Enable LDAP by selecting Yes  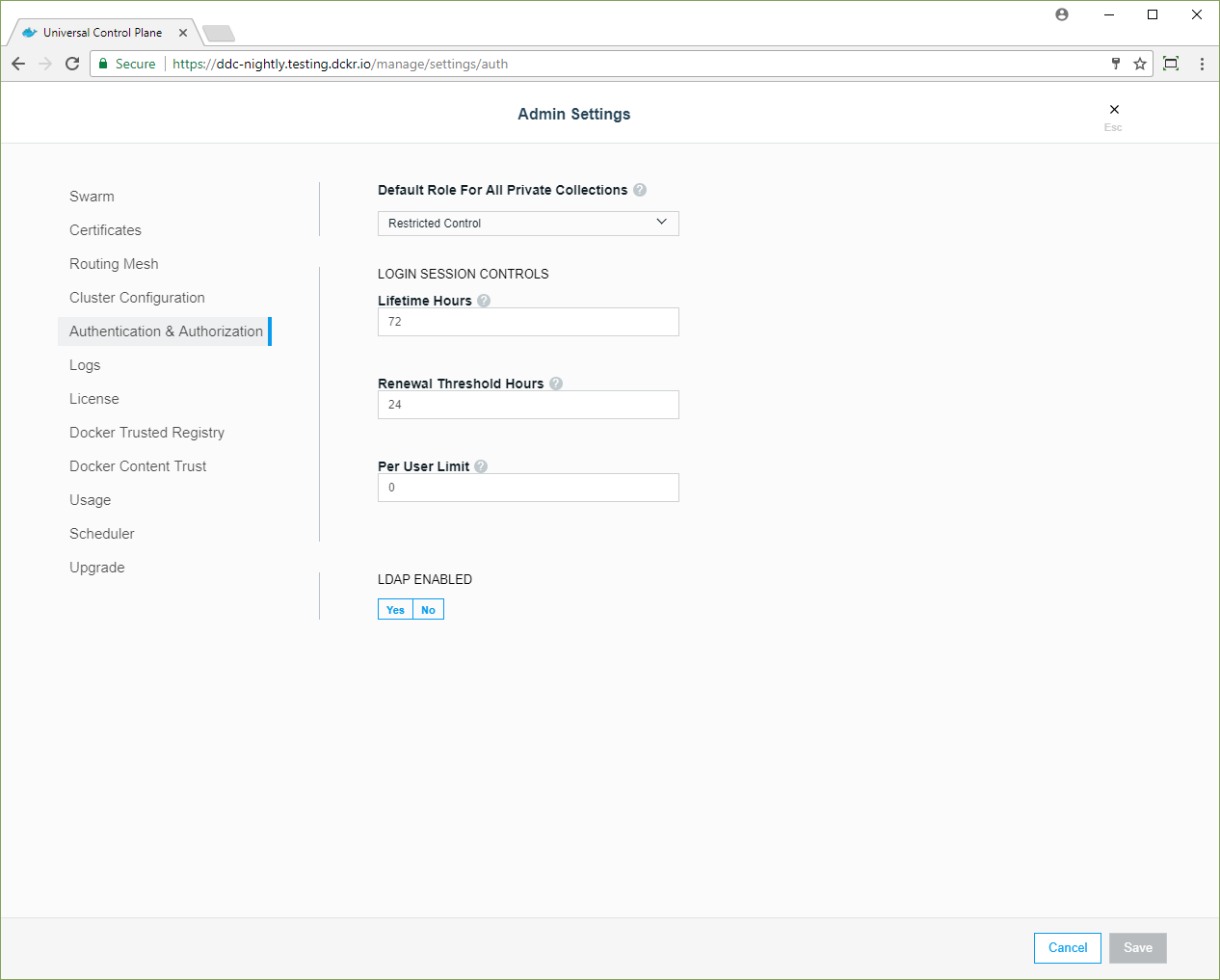pos(395,610)
